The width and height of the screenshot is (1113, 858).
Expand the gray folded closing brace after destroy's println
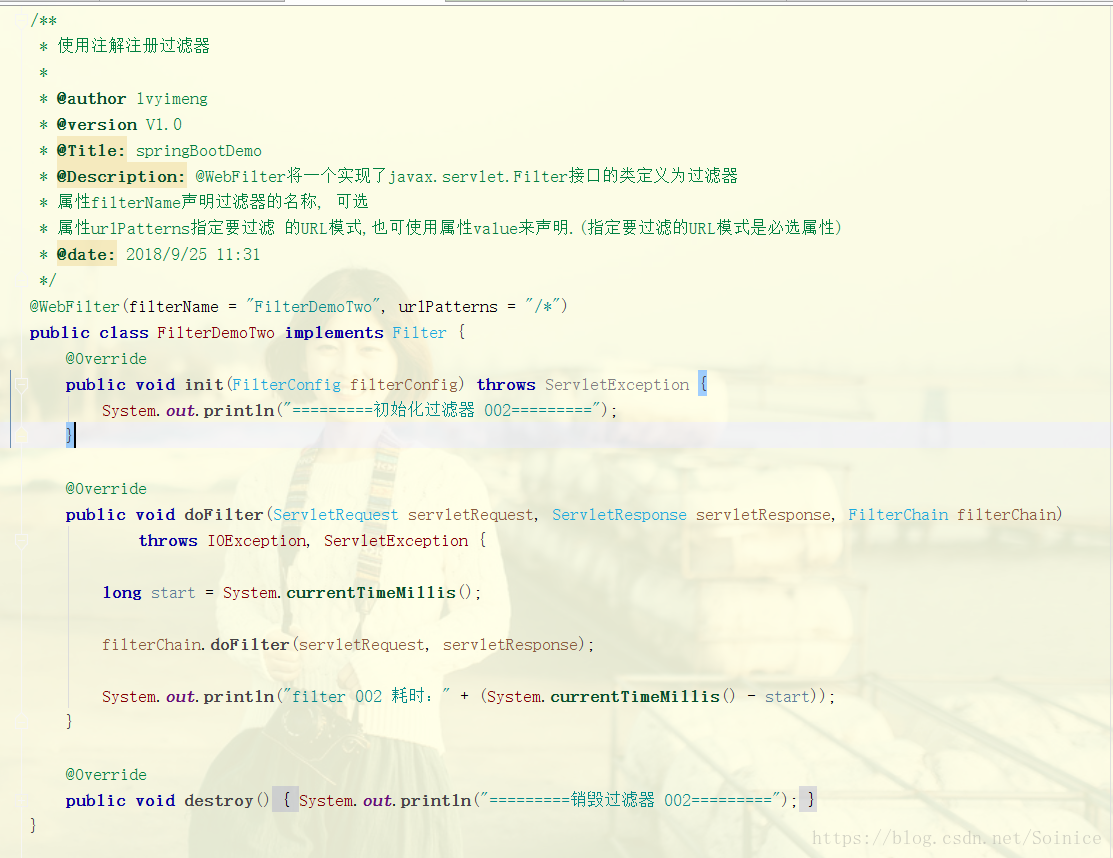(809, 800)
